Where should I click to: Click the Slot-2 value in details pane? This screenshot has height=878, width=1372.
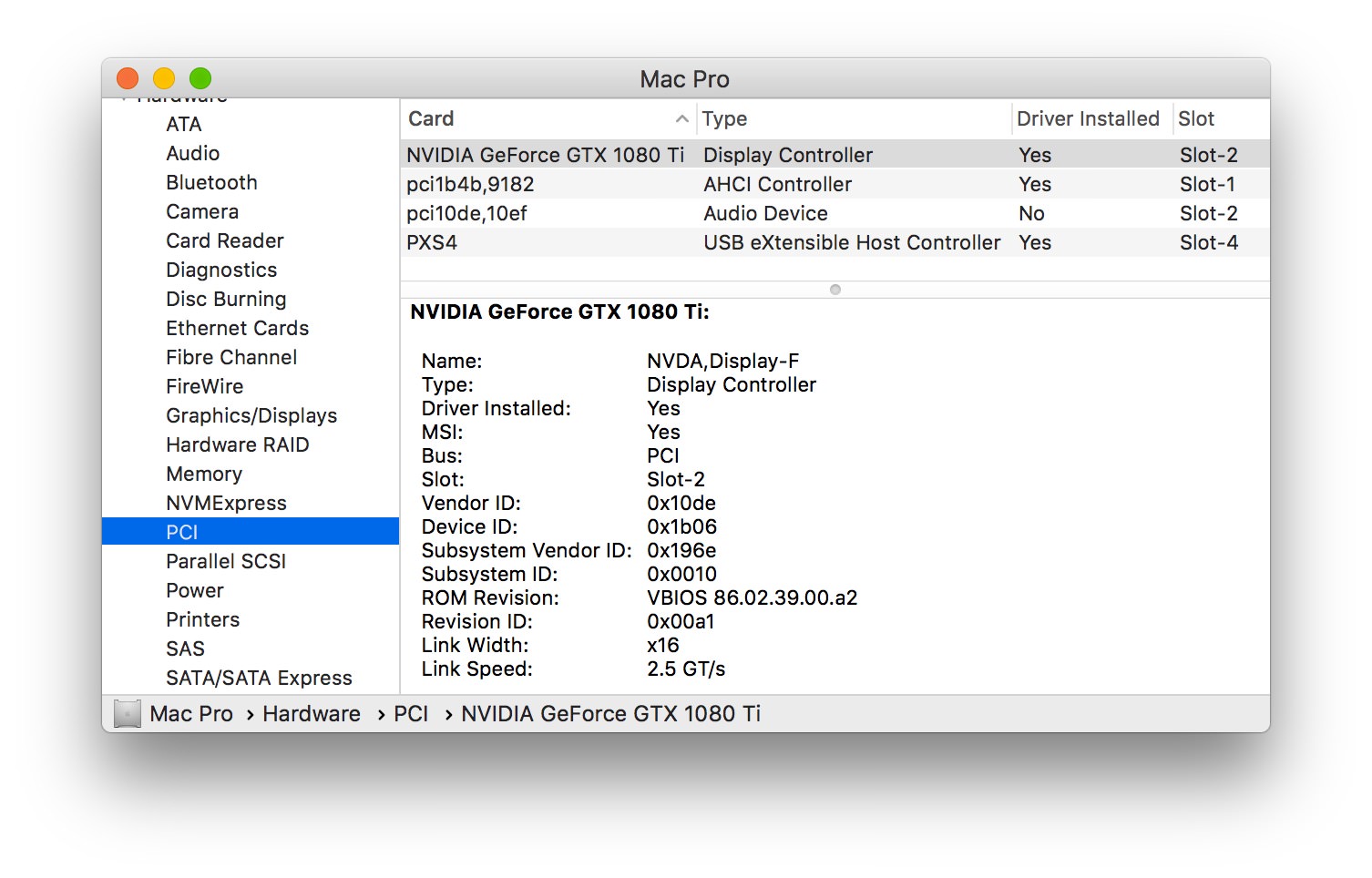point(676,479)
